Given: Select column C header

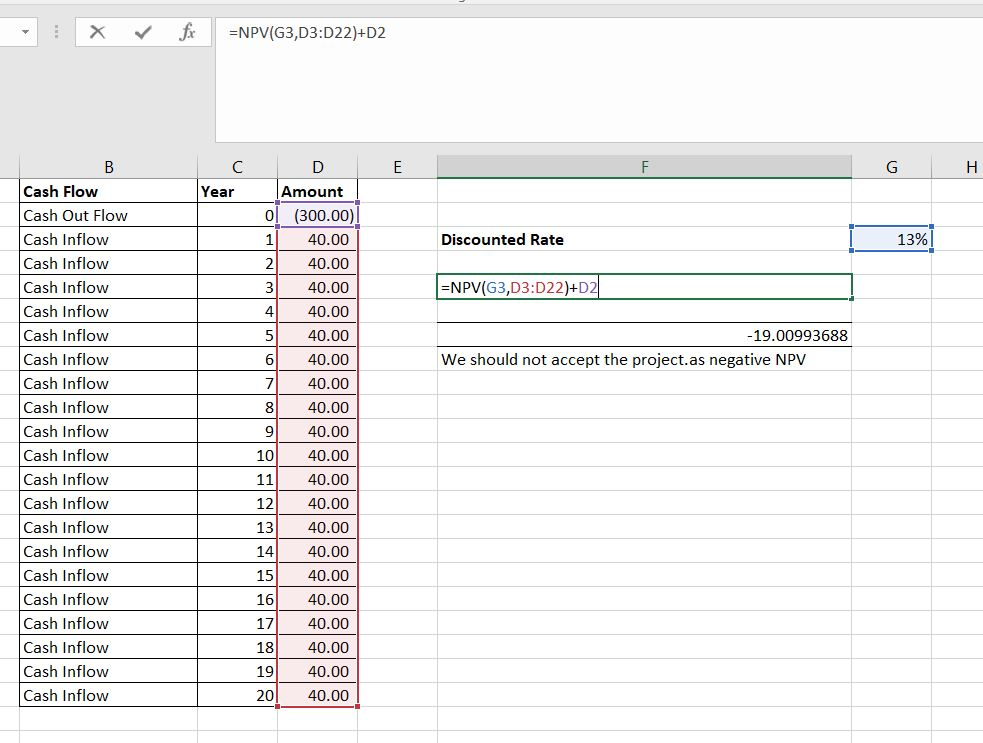Looking at the screenshot, I should 237,167.
